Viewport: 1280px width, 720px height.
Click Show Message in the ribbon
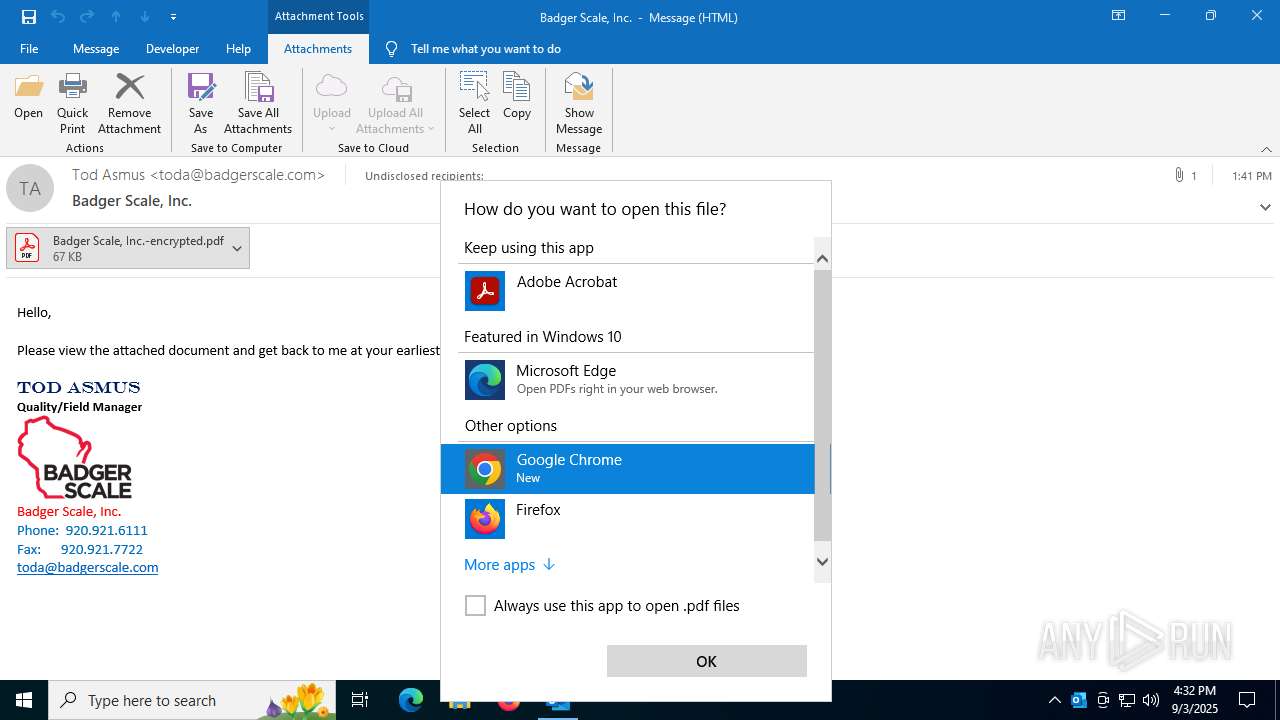coord(579,104)
